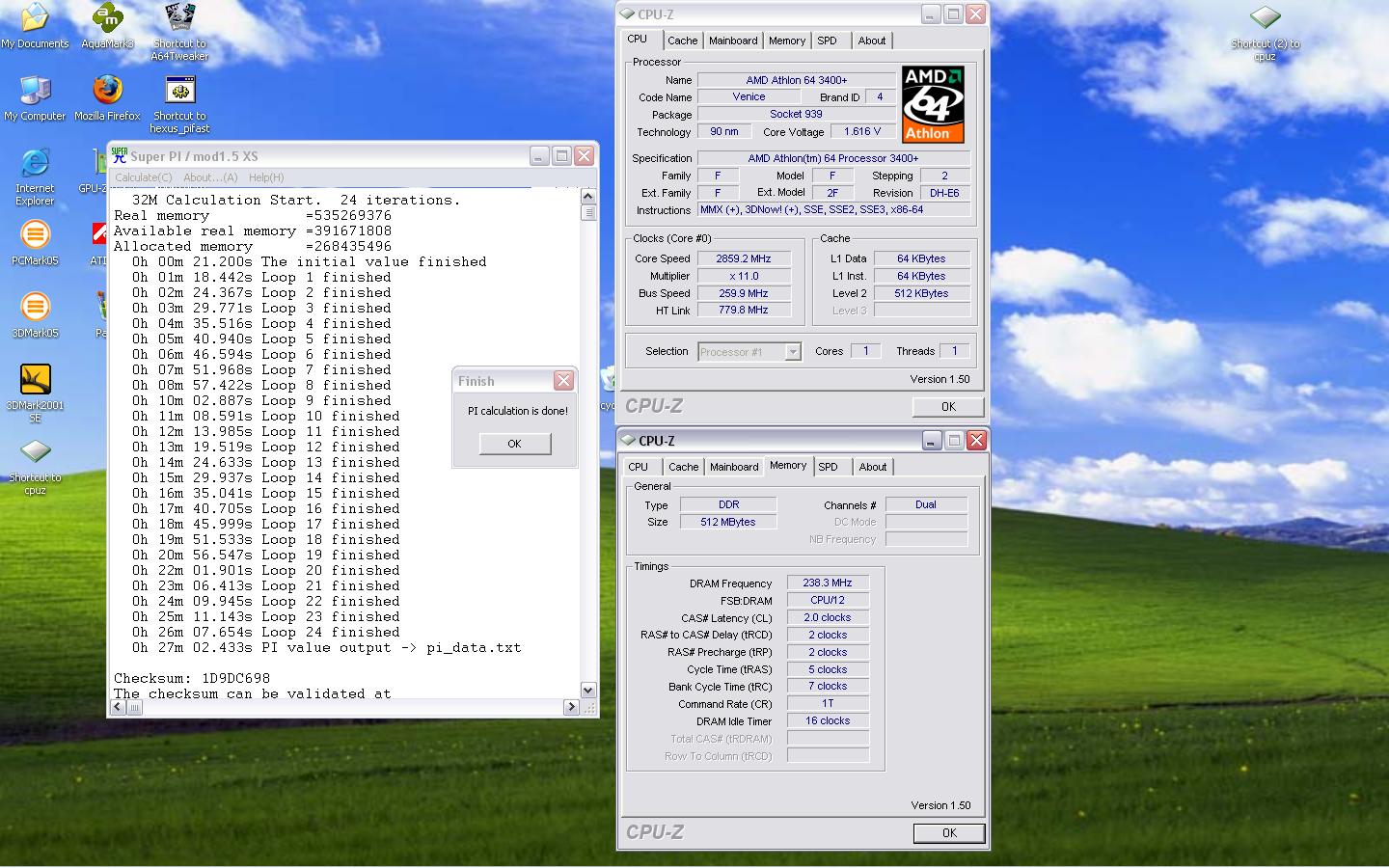
Task: Click the Bus Speed 259.9 MHz field
Action: (x=744, y=293)
